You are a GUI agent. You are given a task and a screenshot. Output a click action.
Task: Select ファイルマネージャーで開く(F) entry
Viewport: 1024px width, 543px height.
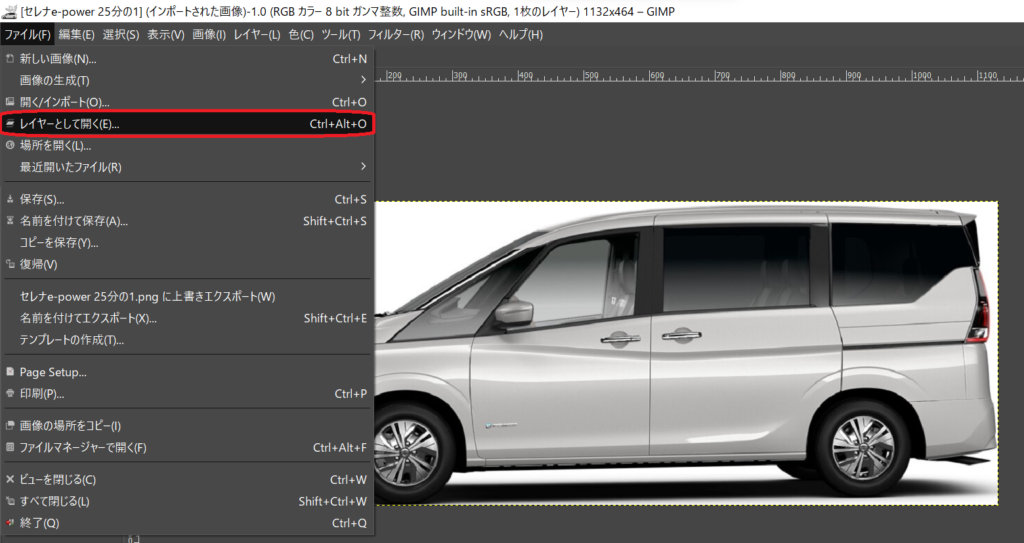pyautogui.click(x=83, y=447)
